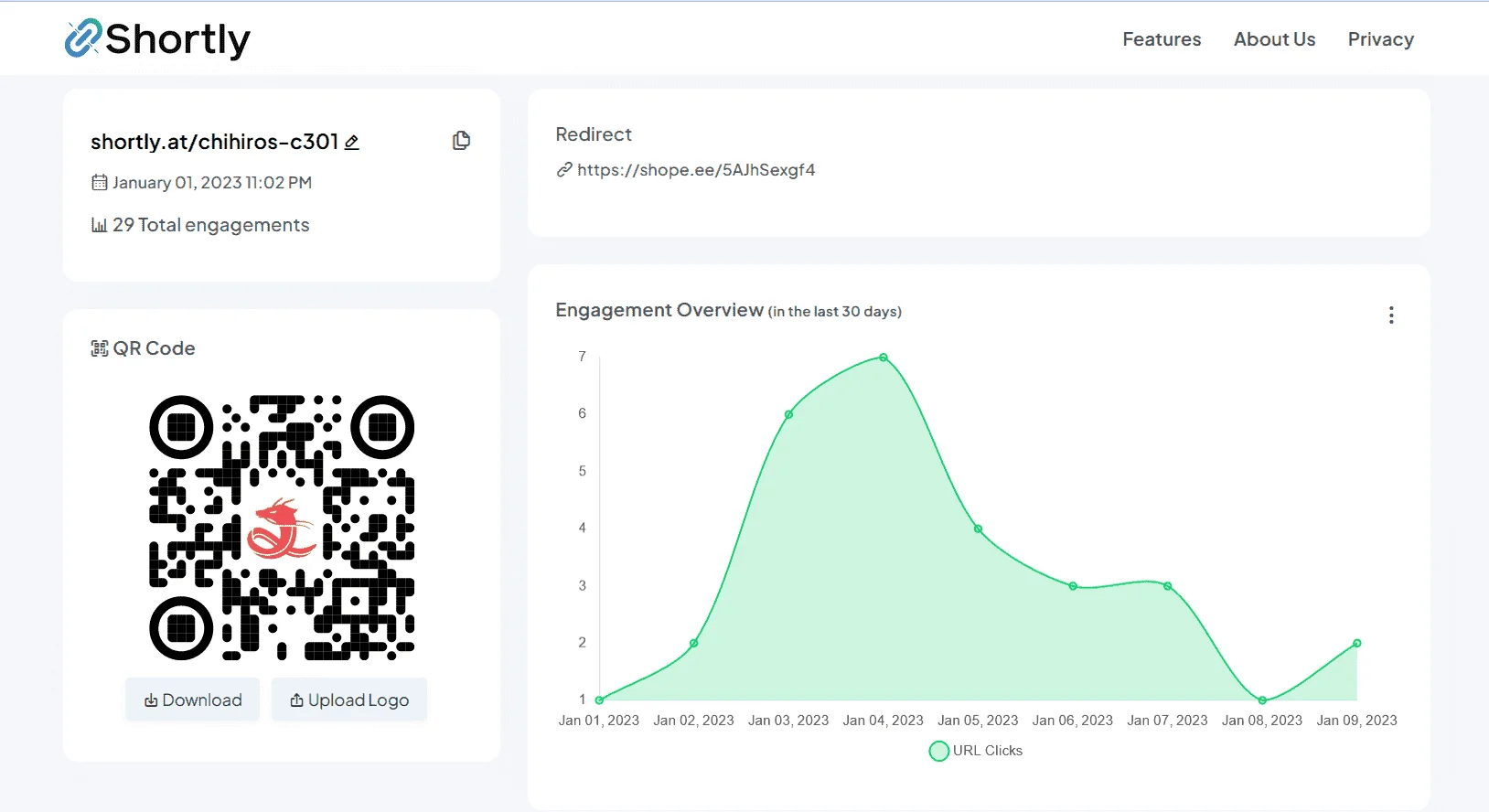The height and width of the screenshot is (812, 1489).
Task: Copy the short link with the clipboard icon
Action: click(462, 141)
